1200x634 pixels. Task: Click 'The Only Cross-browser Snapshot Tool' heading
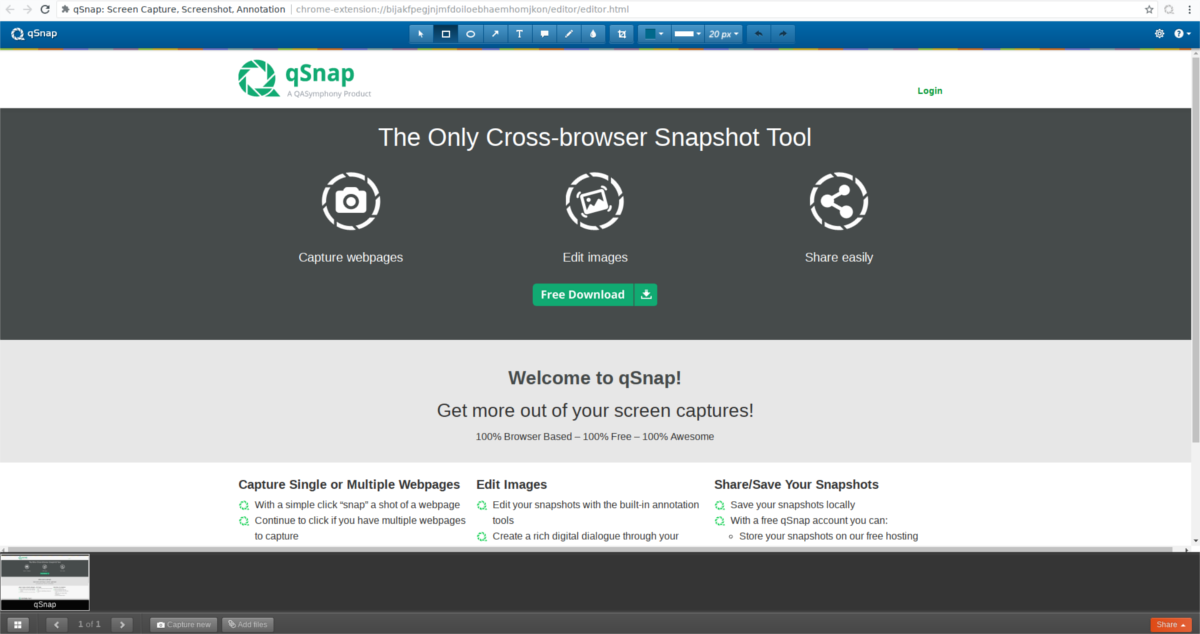coord(595,137)
